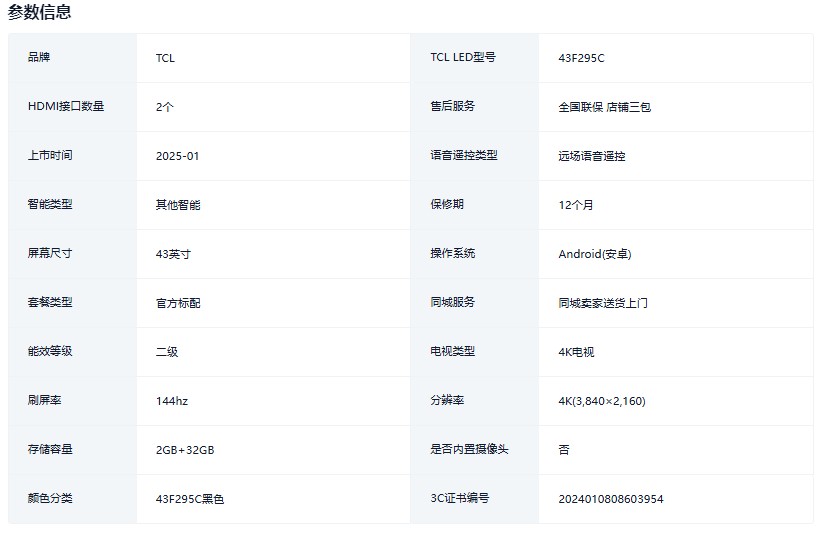Click the 全国联保 店铺三包 value
The height and width of the screenshot is (538, 828).
604,107
